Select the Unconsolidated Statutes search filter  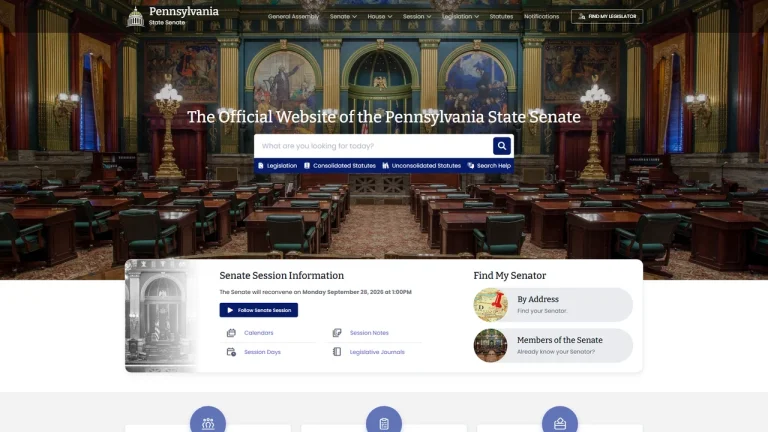pyautogui.click(x=421, y=166)
